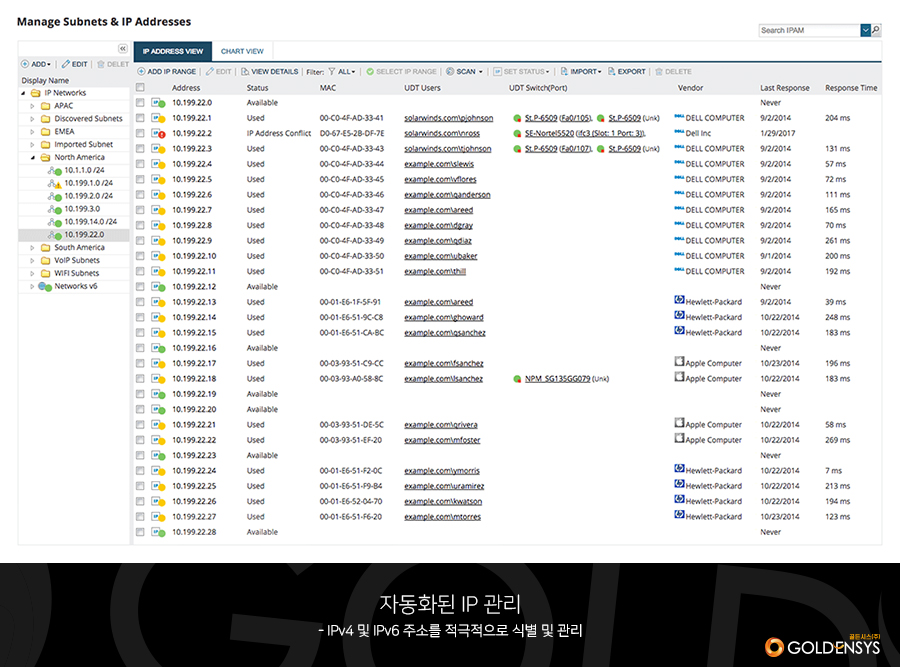Image resolution: width=900 pixels, height=667 pixels.
Task: Click the status icon for 10.199.22.12
Action: point(158,287)
